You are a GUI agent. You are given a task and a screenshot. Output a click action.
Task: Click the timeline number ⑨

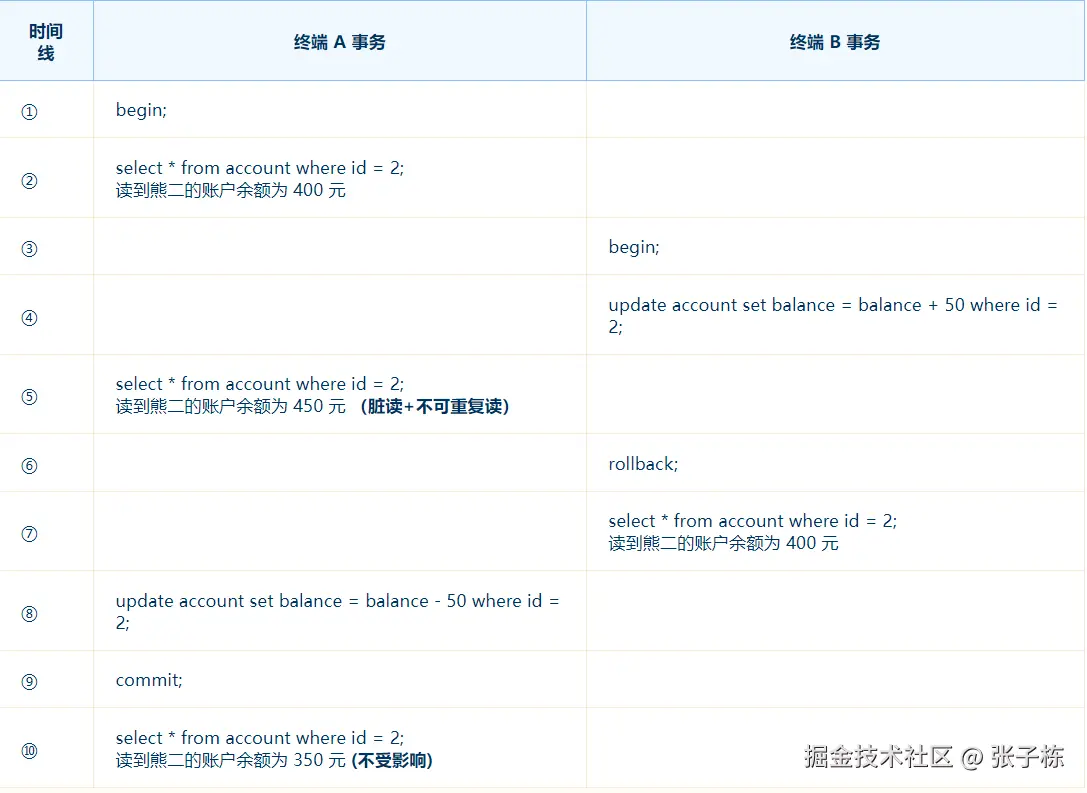click(x=29, y=682)
